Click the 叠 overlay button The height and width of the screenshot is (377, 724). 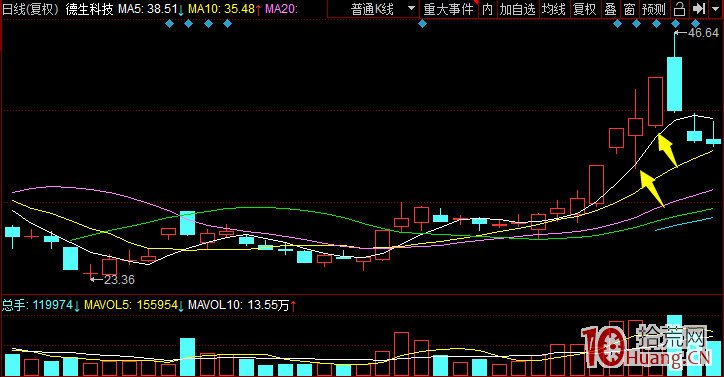[x=610, y=9]
